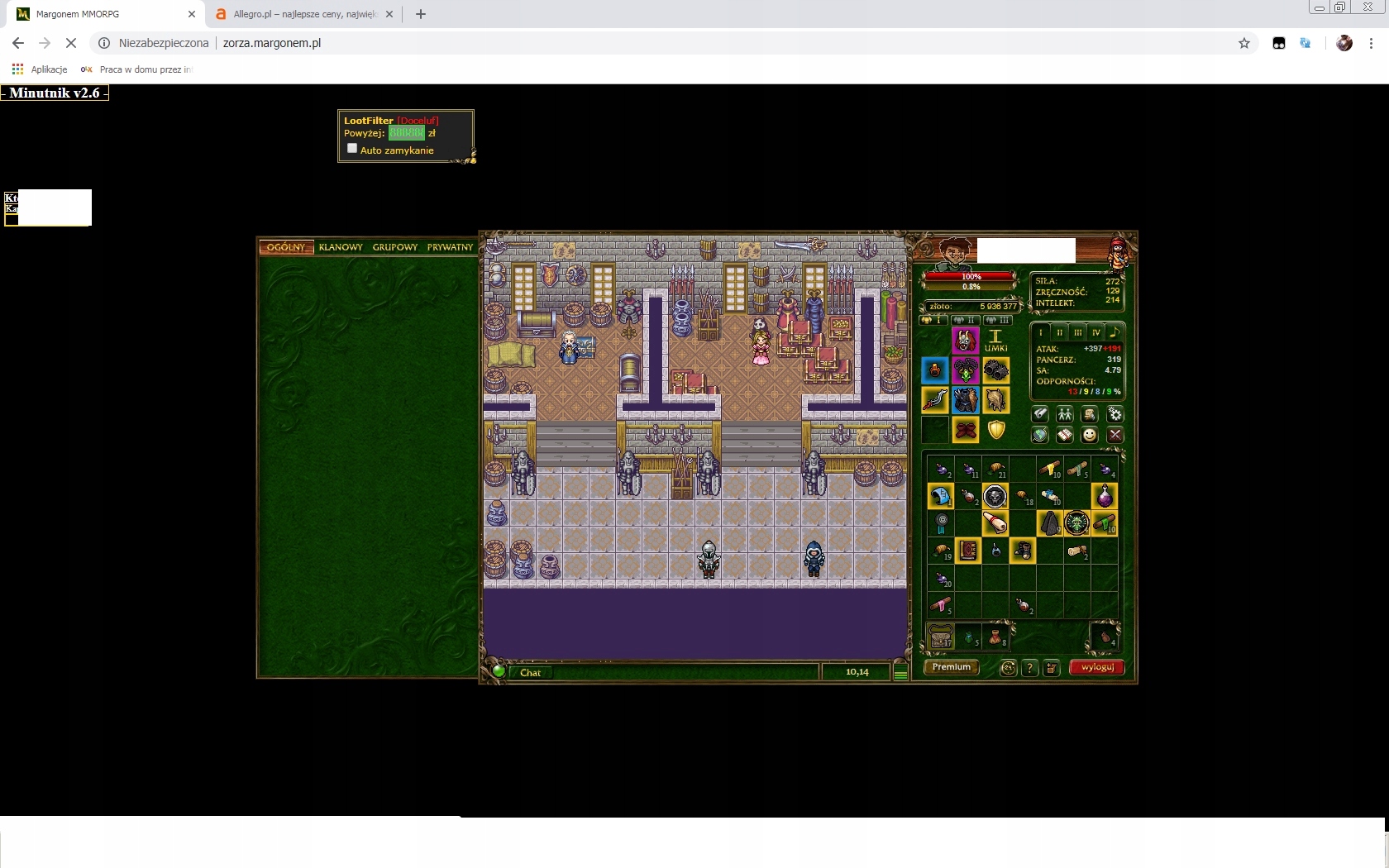This screenshot has width=1389, height=868.
Task: Click the crossed swords PvP icon
Action: 1115,435
